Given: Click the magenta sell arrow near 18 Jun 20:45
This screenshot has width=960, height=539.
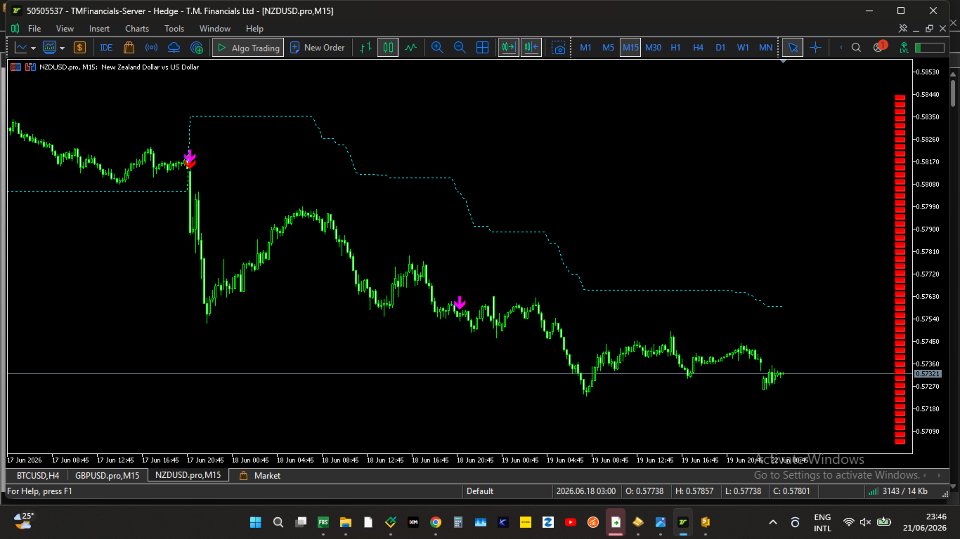Looking at the screenshot, I should click(x=459, y=302).
